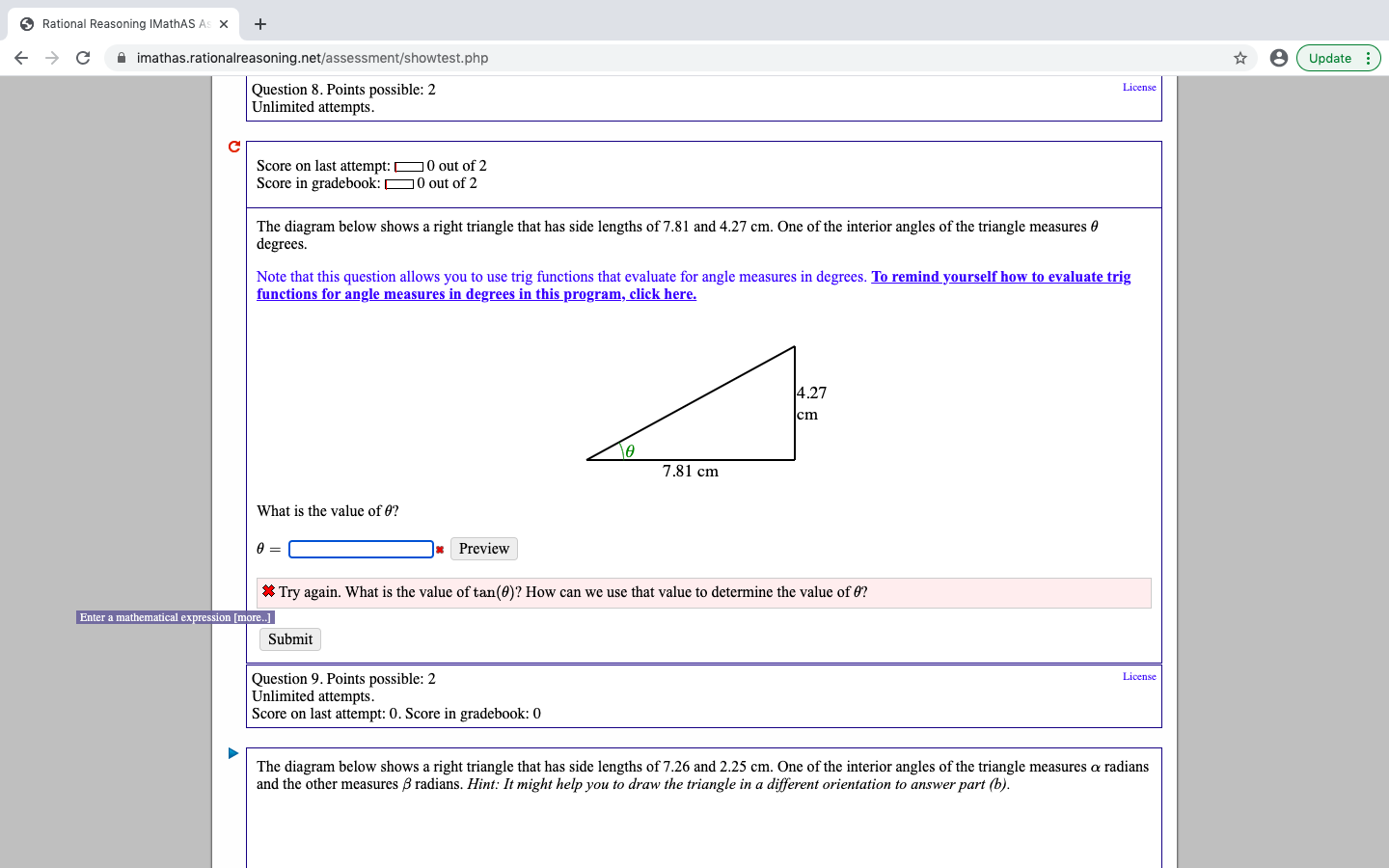
Task: Open Chrome's three-dot menu
Action: tap(1370, 58)
